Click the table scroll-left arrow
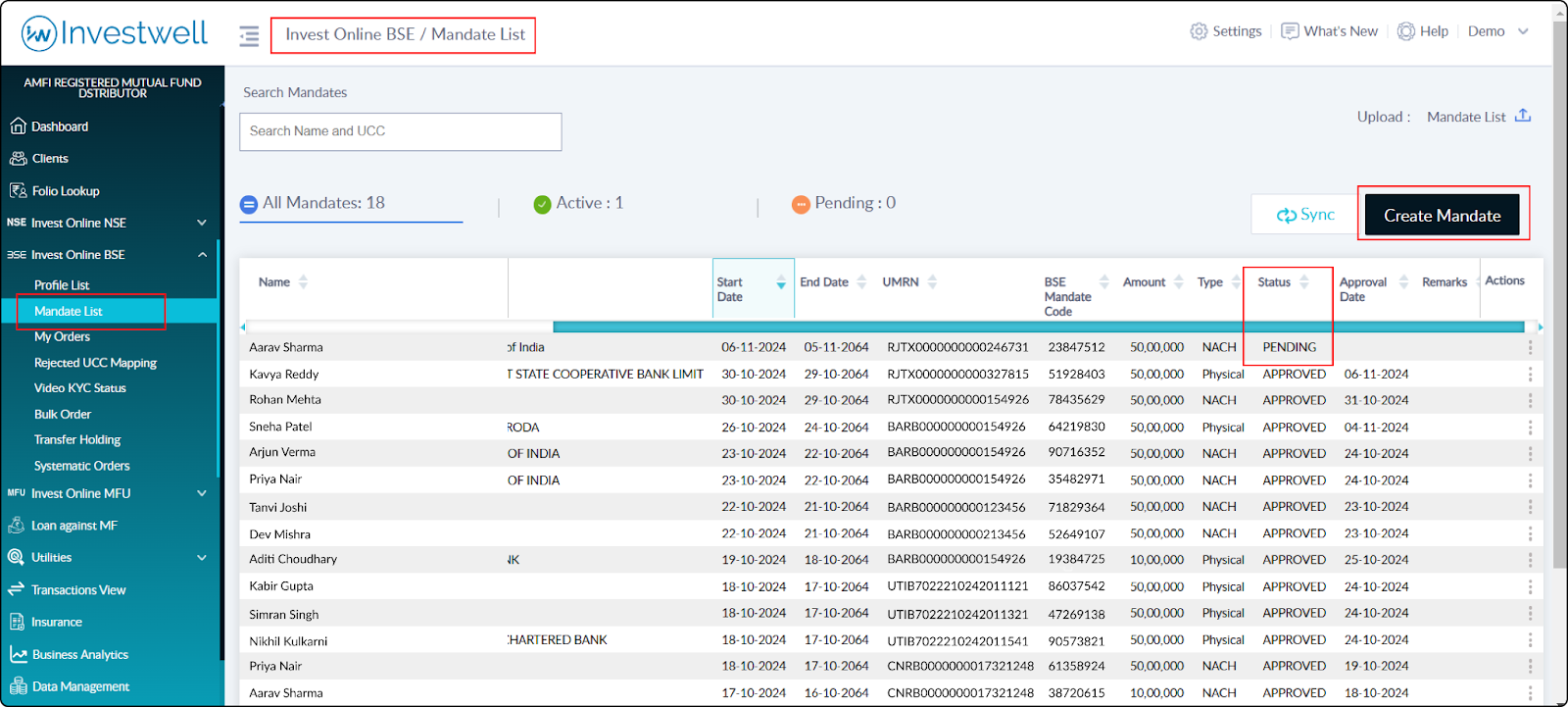This screenshot has width=1568, height=707. pos(243,327)
